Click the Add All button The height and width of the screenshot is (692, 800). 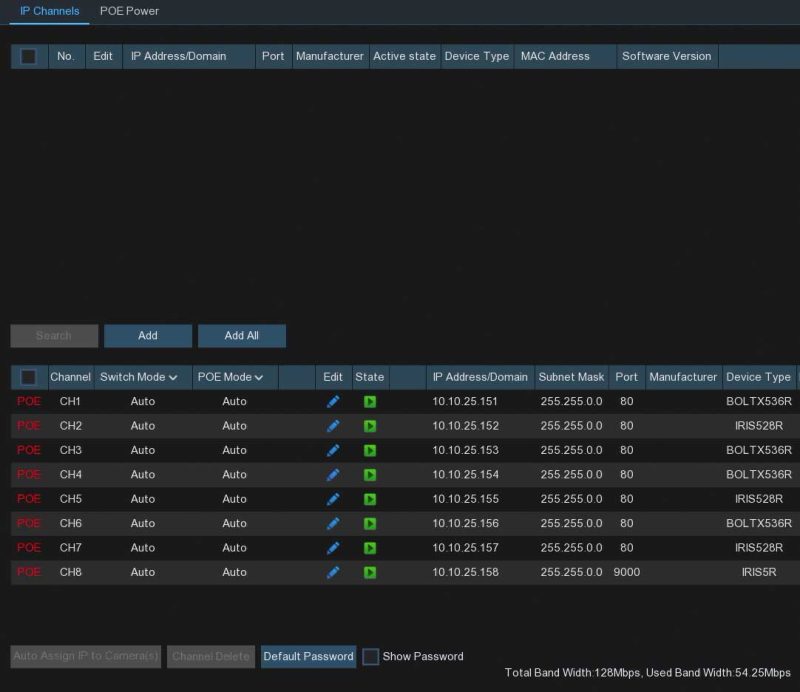point(242,335)
